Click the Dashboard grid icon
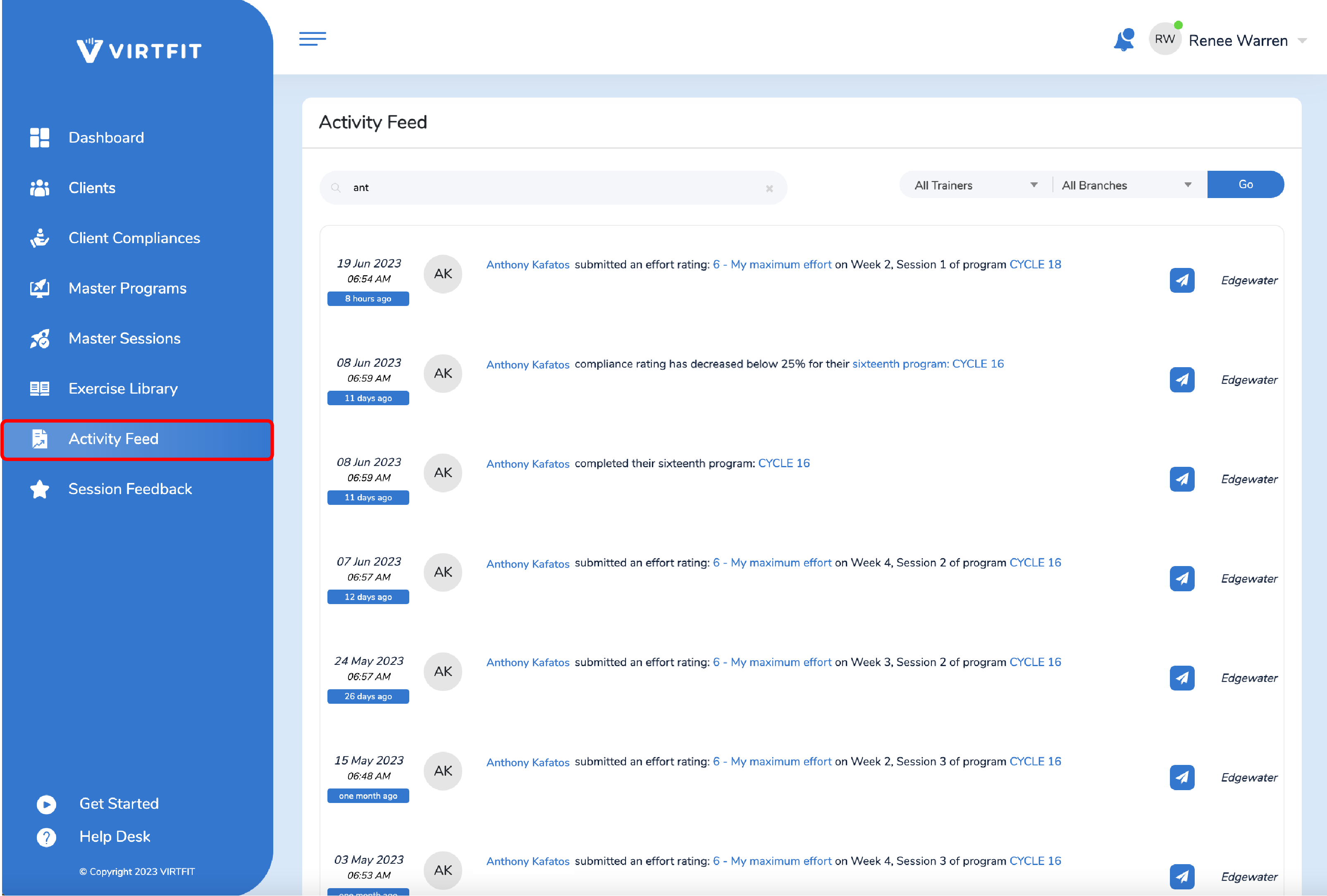Image resolution: width=1327 pixels, height=896 pixels. 39,138
